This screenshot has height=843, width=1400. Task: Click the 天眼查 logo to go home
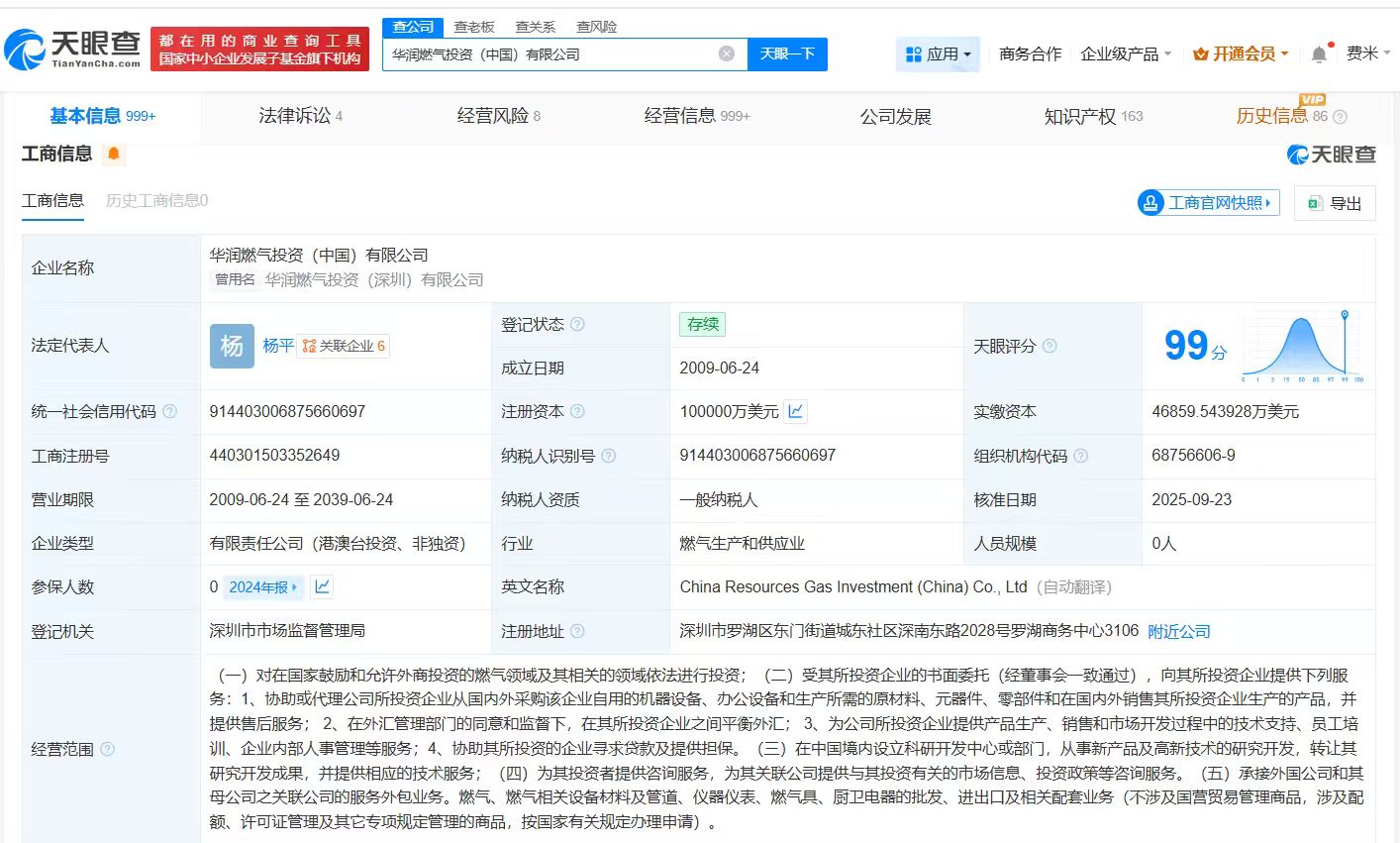click(x=73, y=49)
